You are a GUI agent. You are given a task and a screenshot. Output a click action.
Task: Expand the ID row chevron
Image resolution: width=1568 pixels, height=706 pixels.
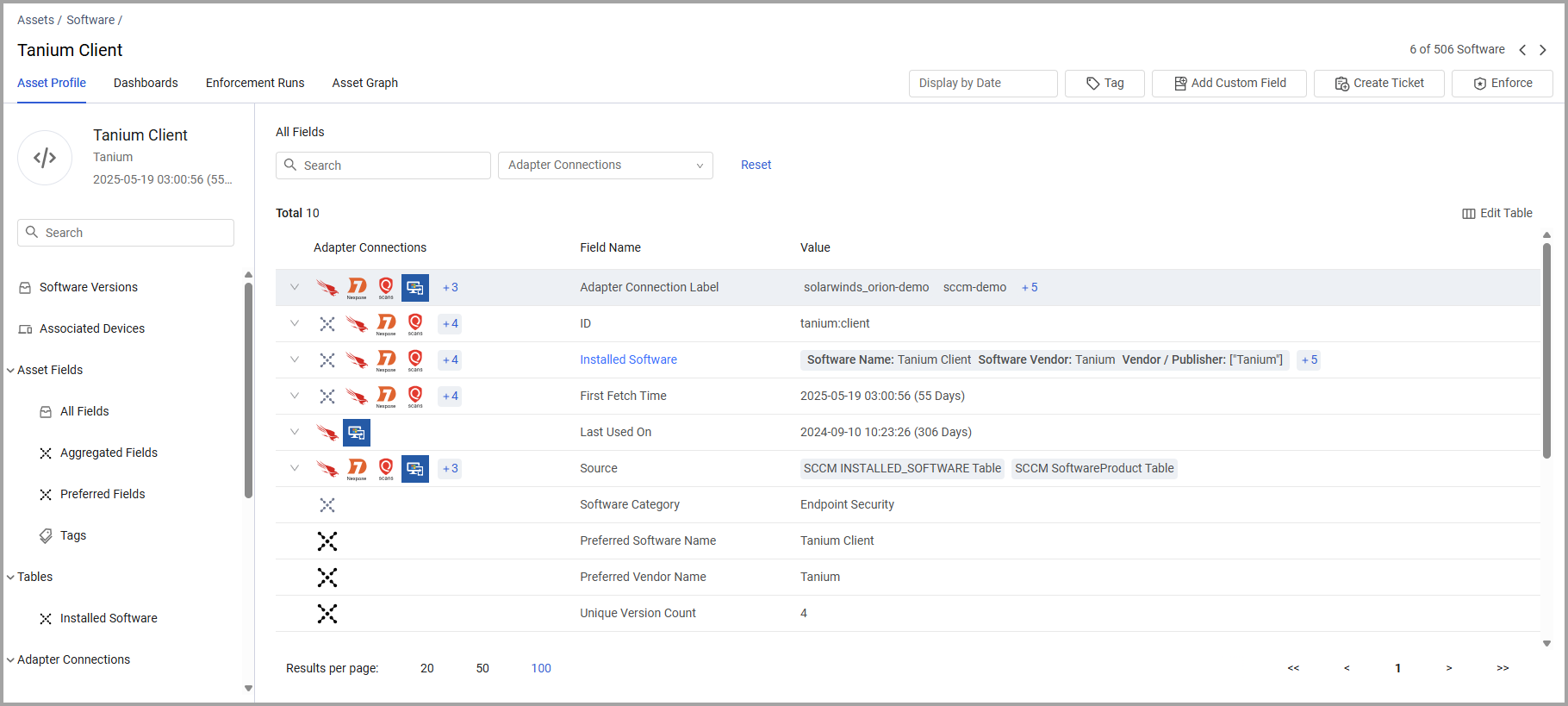(295, 323)
